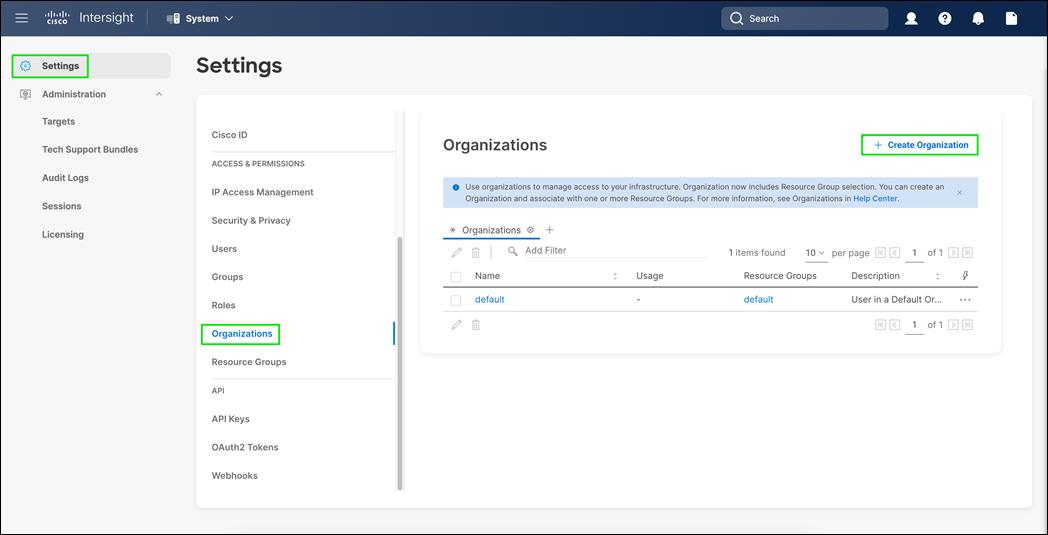Open Tech Support Bundles
1048x535 pixels.
(x=90, y=150)
